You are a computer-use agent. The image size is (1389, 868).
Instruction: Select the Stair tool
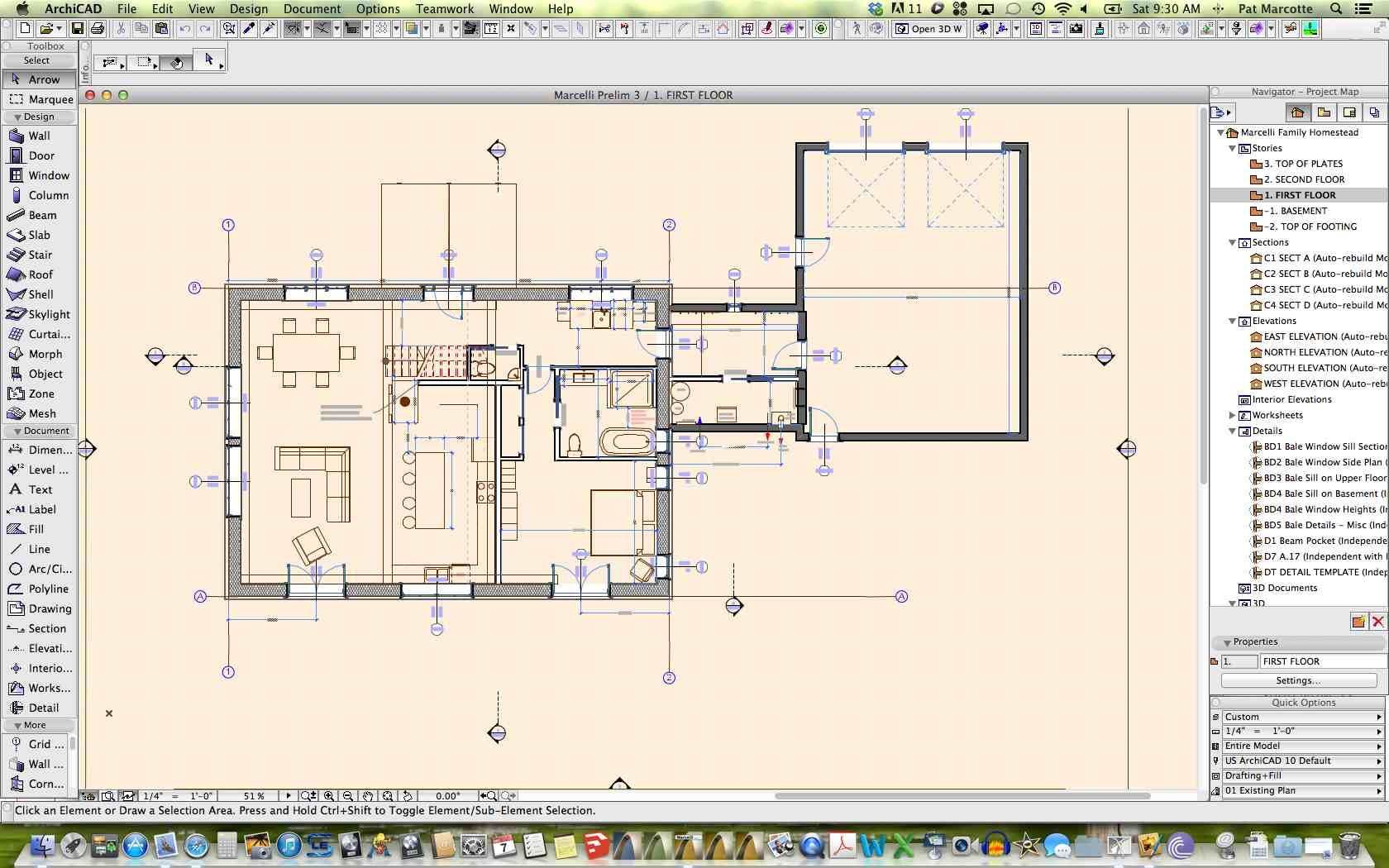click(40, 255)
